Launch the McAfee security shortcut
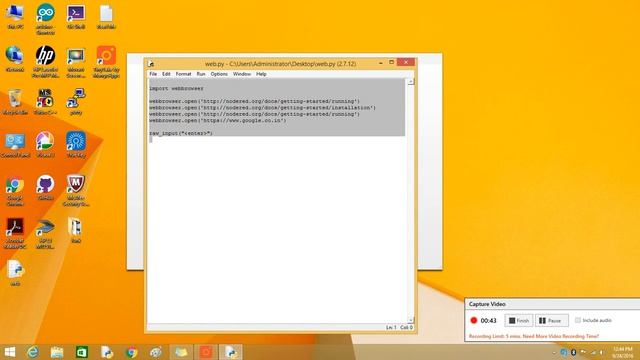 (x=76, y=191)
